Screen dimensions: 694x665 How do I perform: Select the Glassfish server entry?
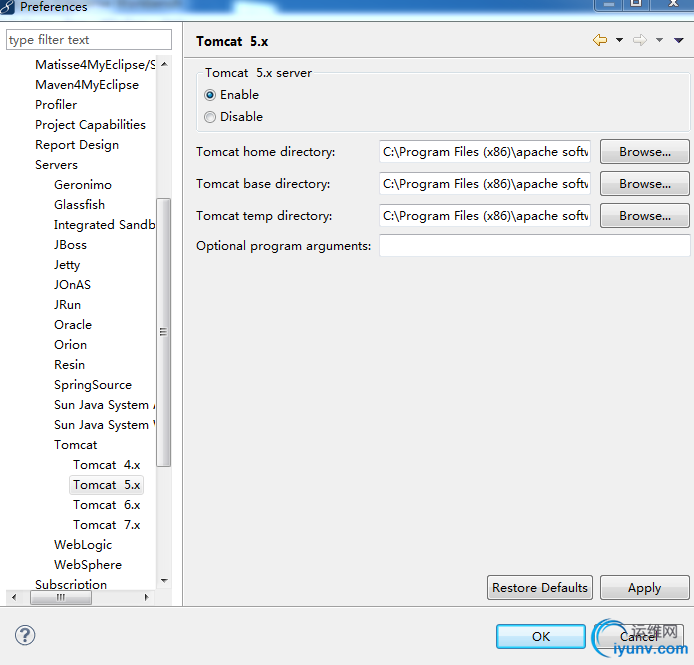pos(79,205)
